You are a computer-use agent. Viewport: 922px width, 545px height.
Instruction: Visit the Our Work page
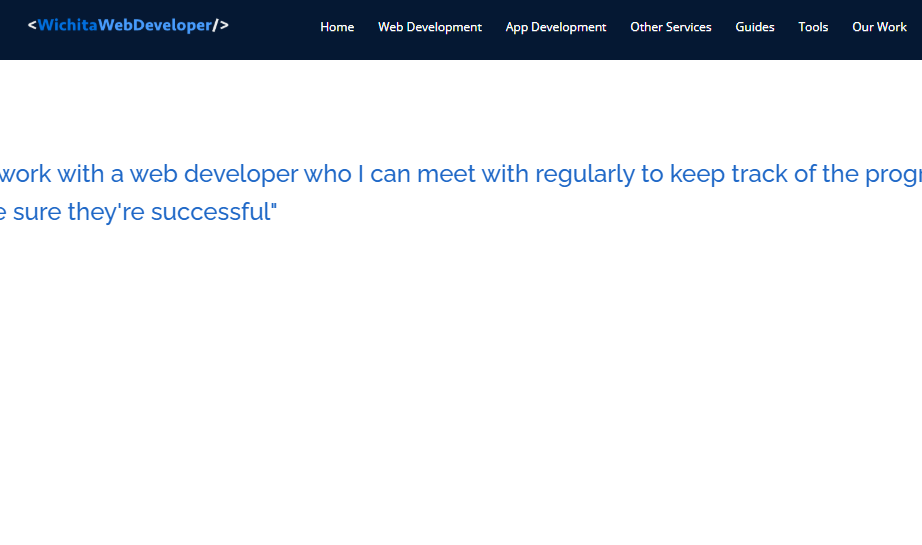[x=879, y=27]
